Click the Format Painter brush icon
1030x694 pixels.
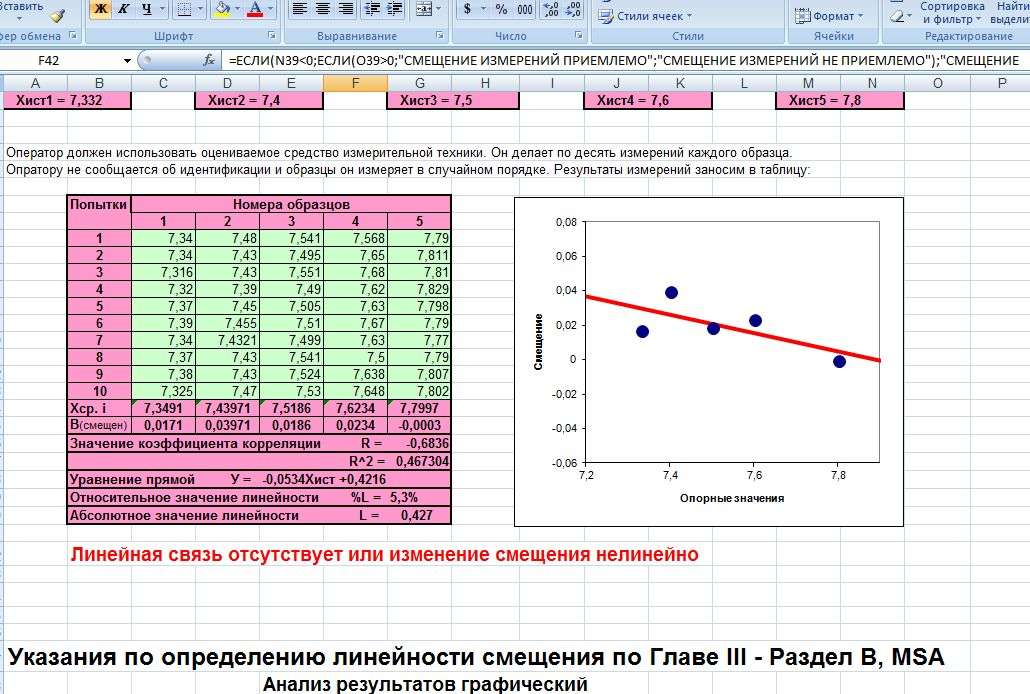[x=57, y=14]
